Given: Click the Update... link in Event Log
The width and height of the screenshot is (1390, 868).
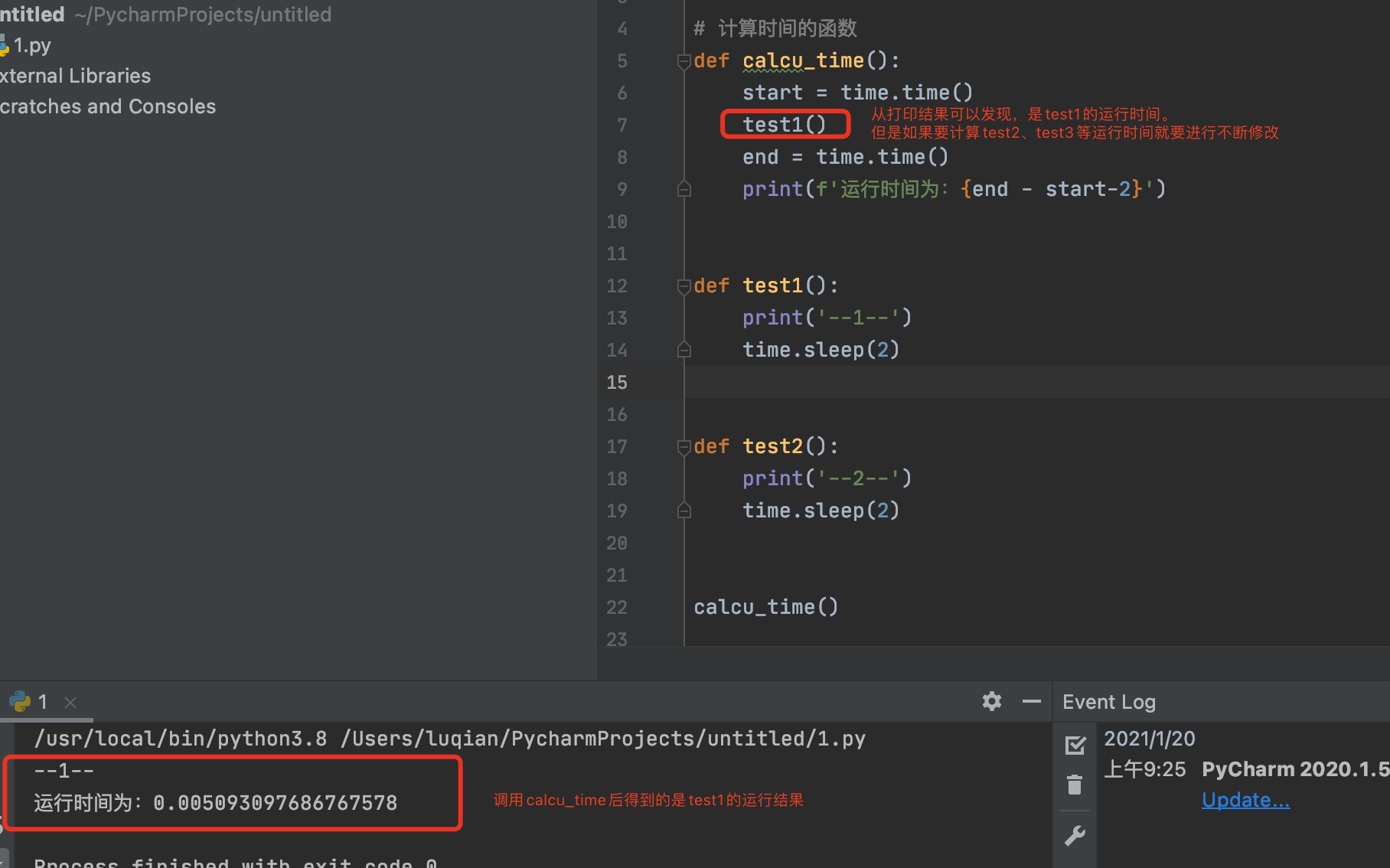Looking at the screenshot, I should 1245,800.
